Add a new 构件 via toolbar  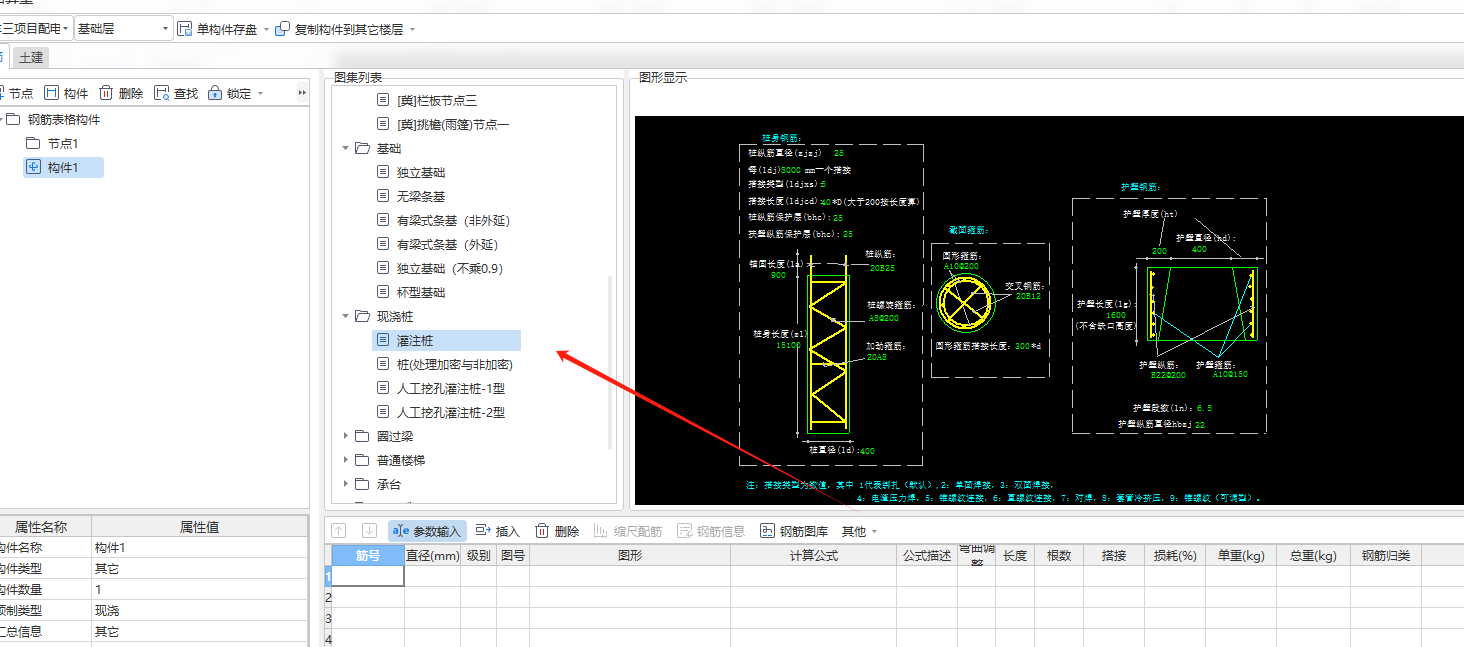(x=66, y=93)
